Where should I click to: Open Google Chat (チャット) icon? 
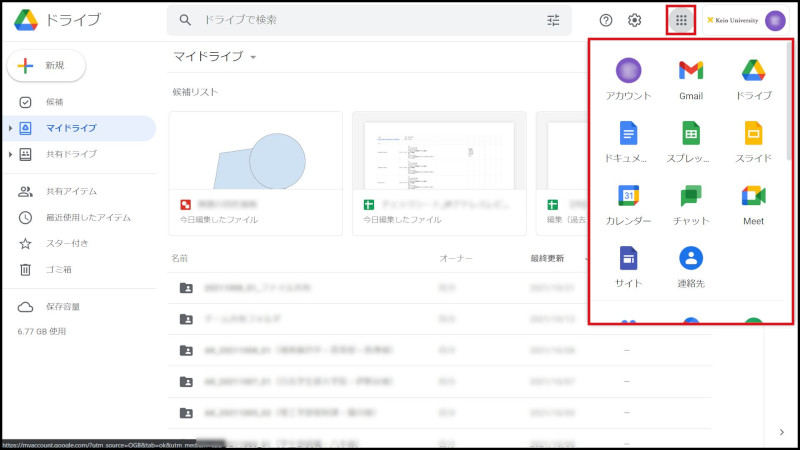pos(691,196)
